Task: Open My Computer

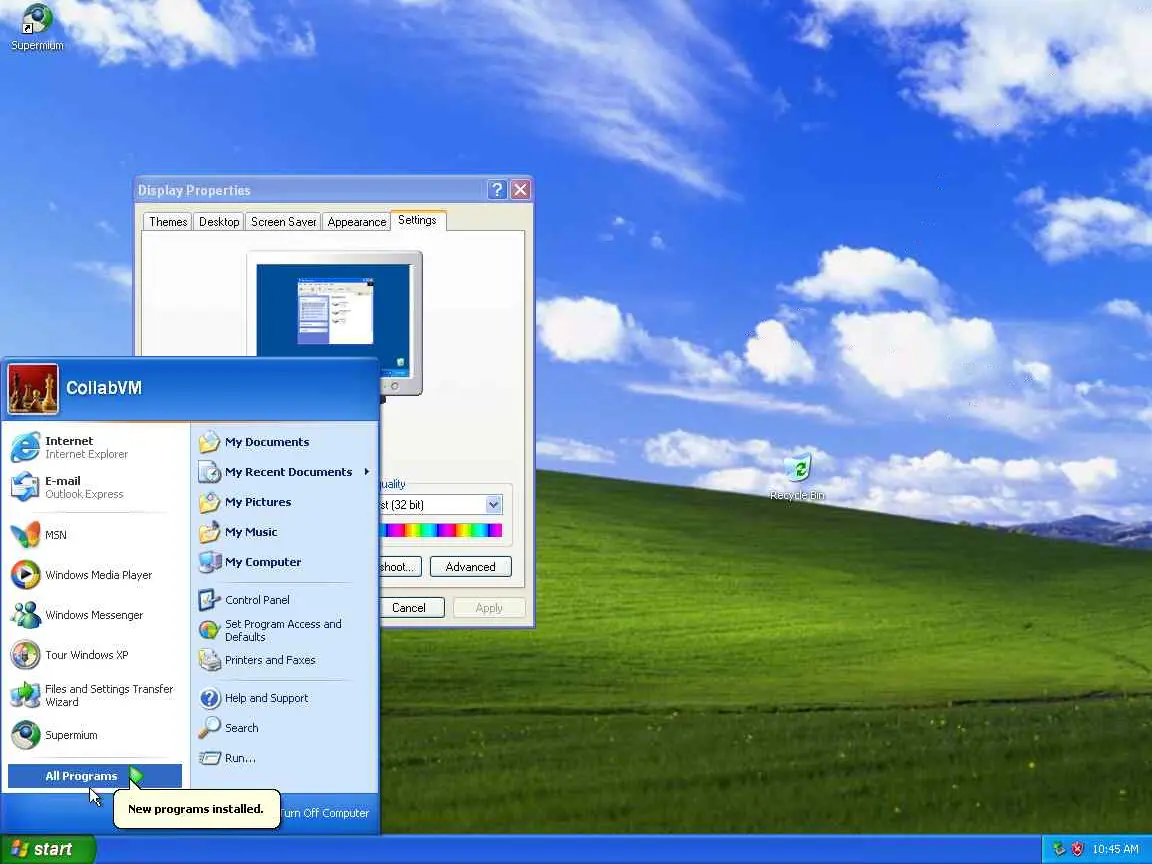Action: 284,562
